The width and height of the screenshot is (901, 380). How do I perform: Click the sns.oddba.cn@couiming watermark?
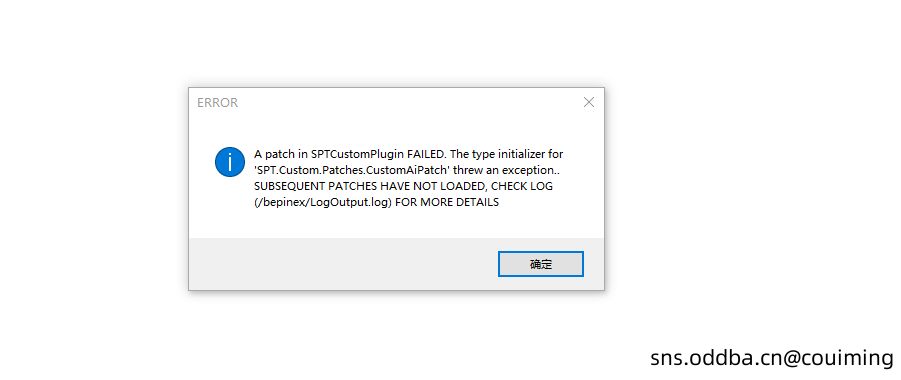click(772, 358)
